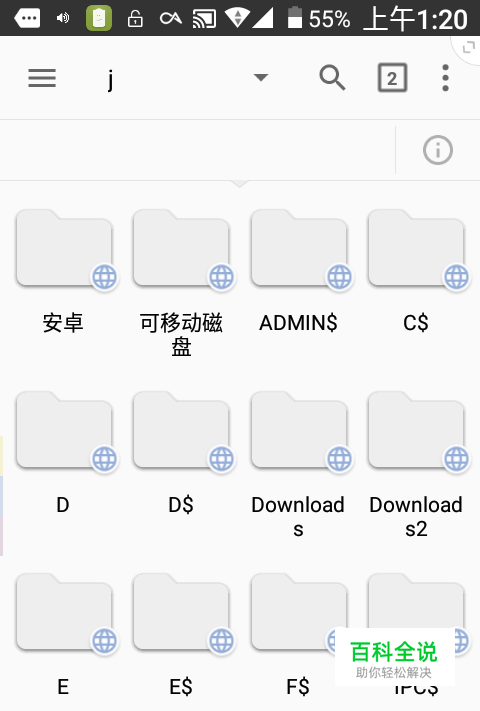Tap the open padlock status icon
Image resolution: width=480 pixels, height=711 pixels.
(x=135, y=19)
